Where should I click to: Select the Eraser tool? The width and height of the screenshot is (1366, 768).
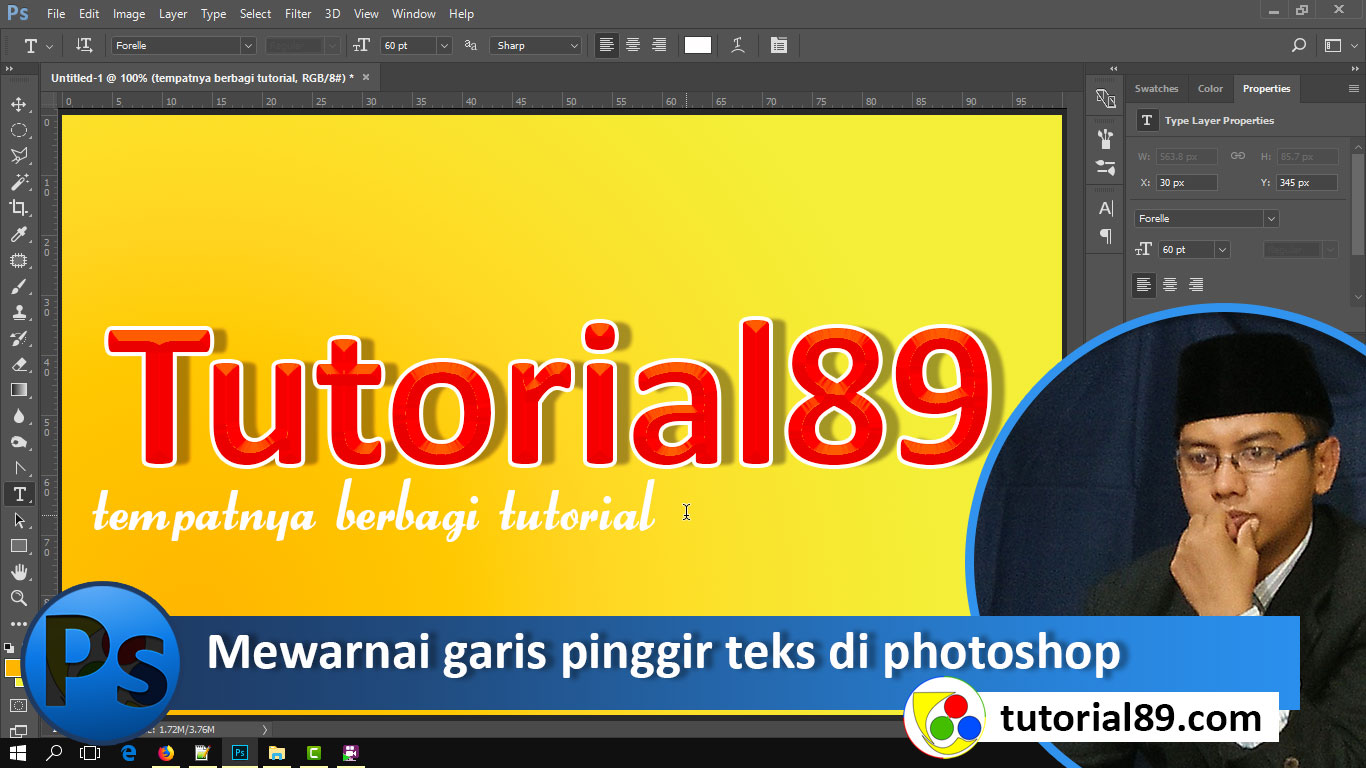(18, 364)
